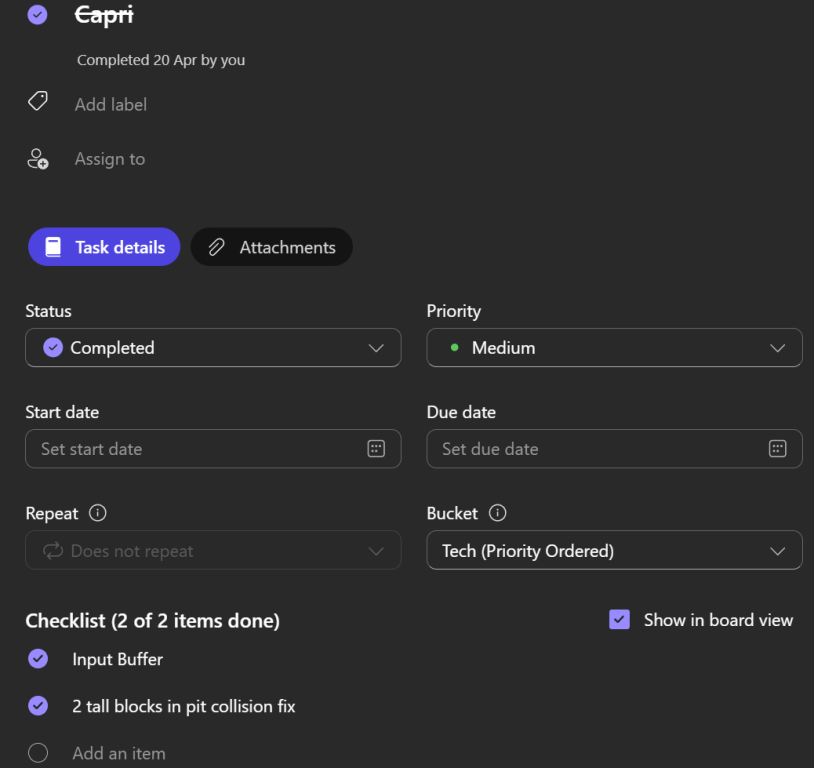This screenshot has width=814, height=768.
Task: Select the Task details tab
Action: 104,247
